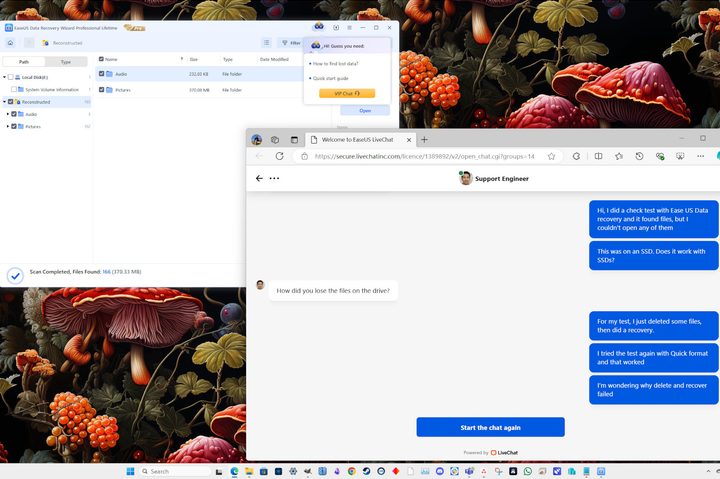Open Edge tab actions menu icon
This screenshot has width=720, height=479.
point(294,140)
